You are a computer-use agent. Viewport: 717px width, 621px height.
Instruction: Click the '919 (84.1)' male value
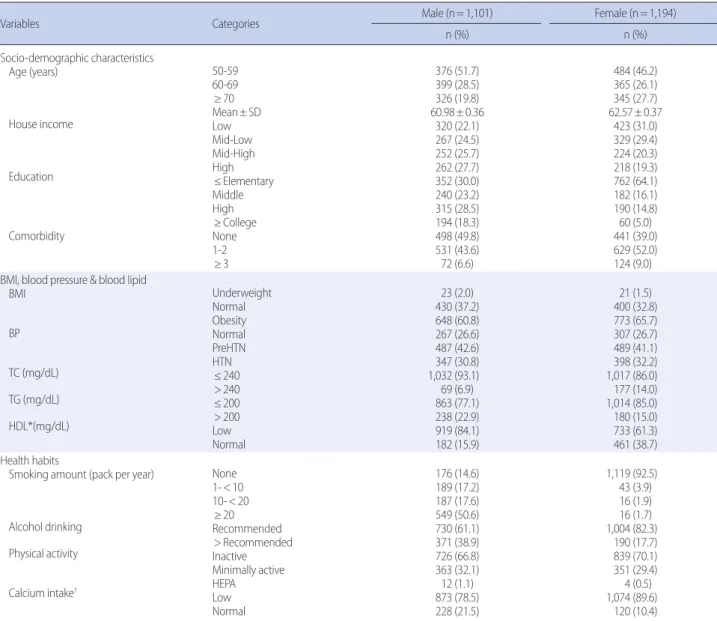click(x=457, y=431)
